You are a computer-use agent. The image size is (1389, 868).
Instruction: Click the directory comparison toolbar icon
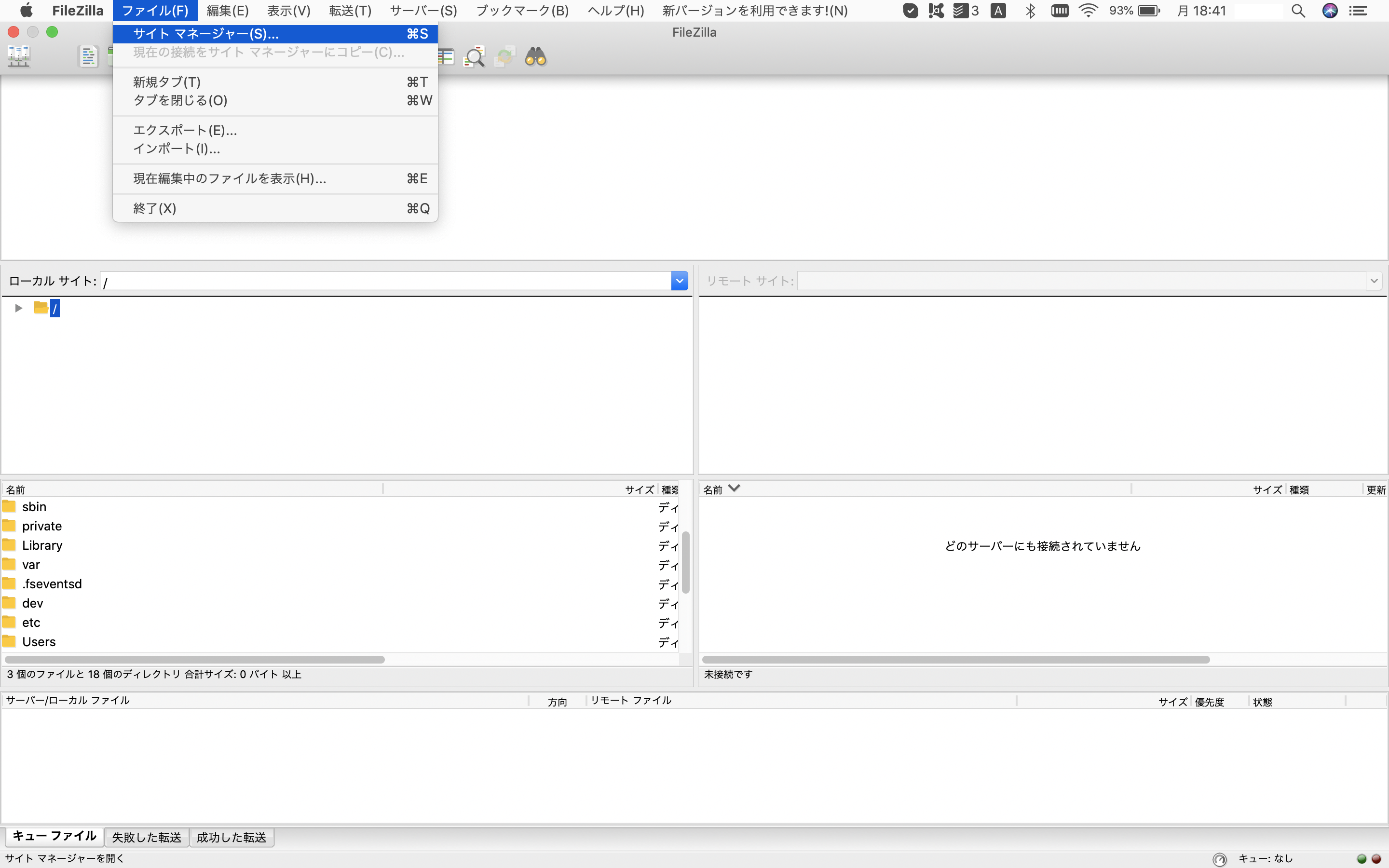[x=446, y=56]
